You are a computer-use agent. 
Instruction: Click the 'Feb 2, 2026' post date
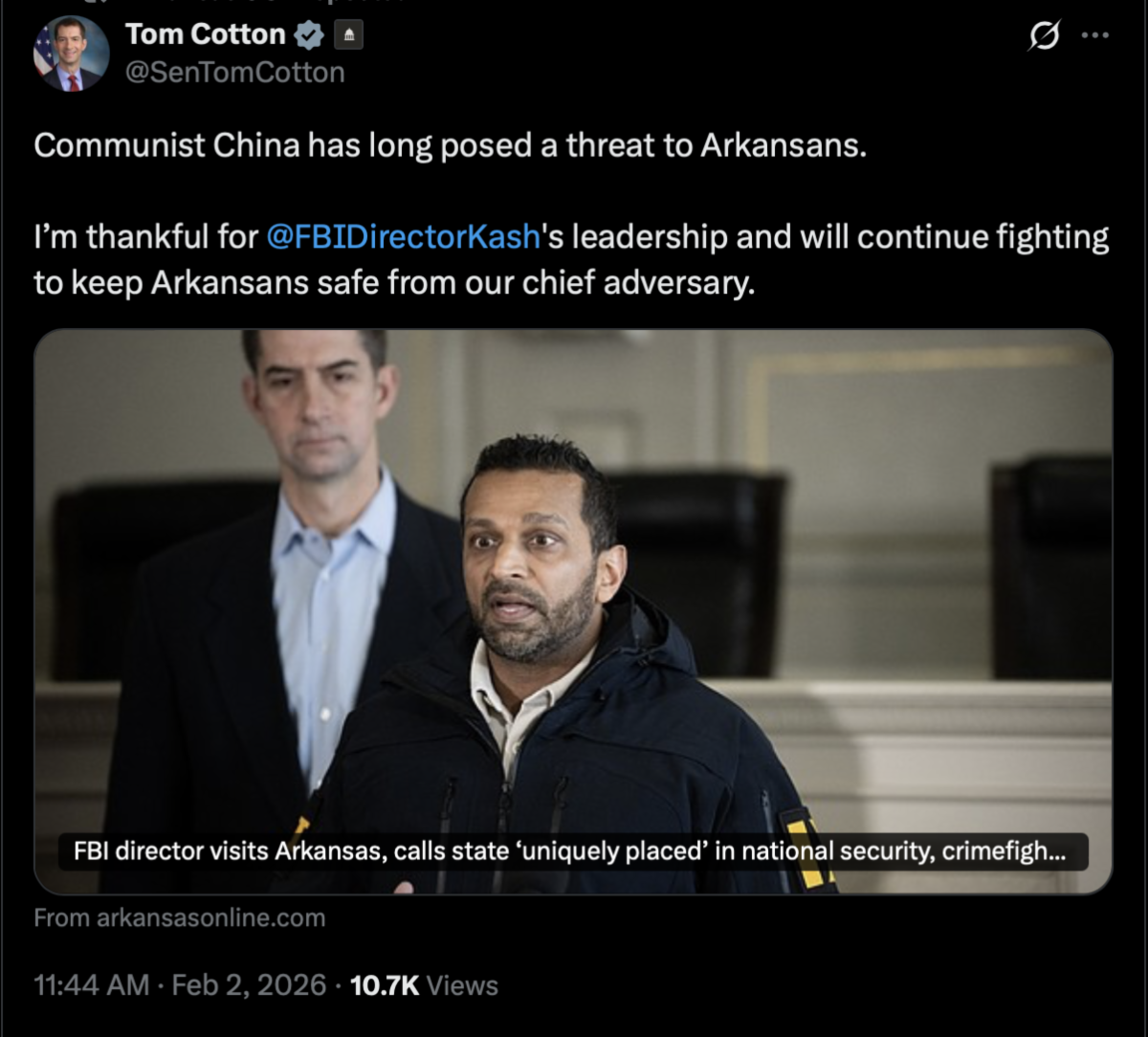point(249,985)
